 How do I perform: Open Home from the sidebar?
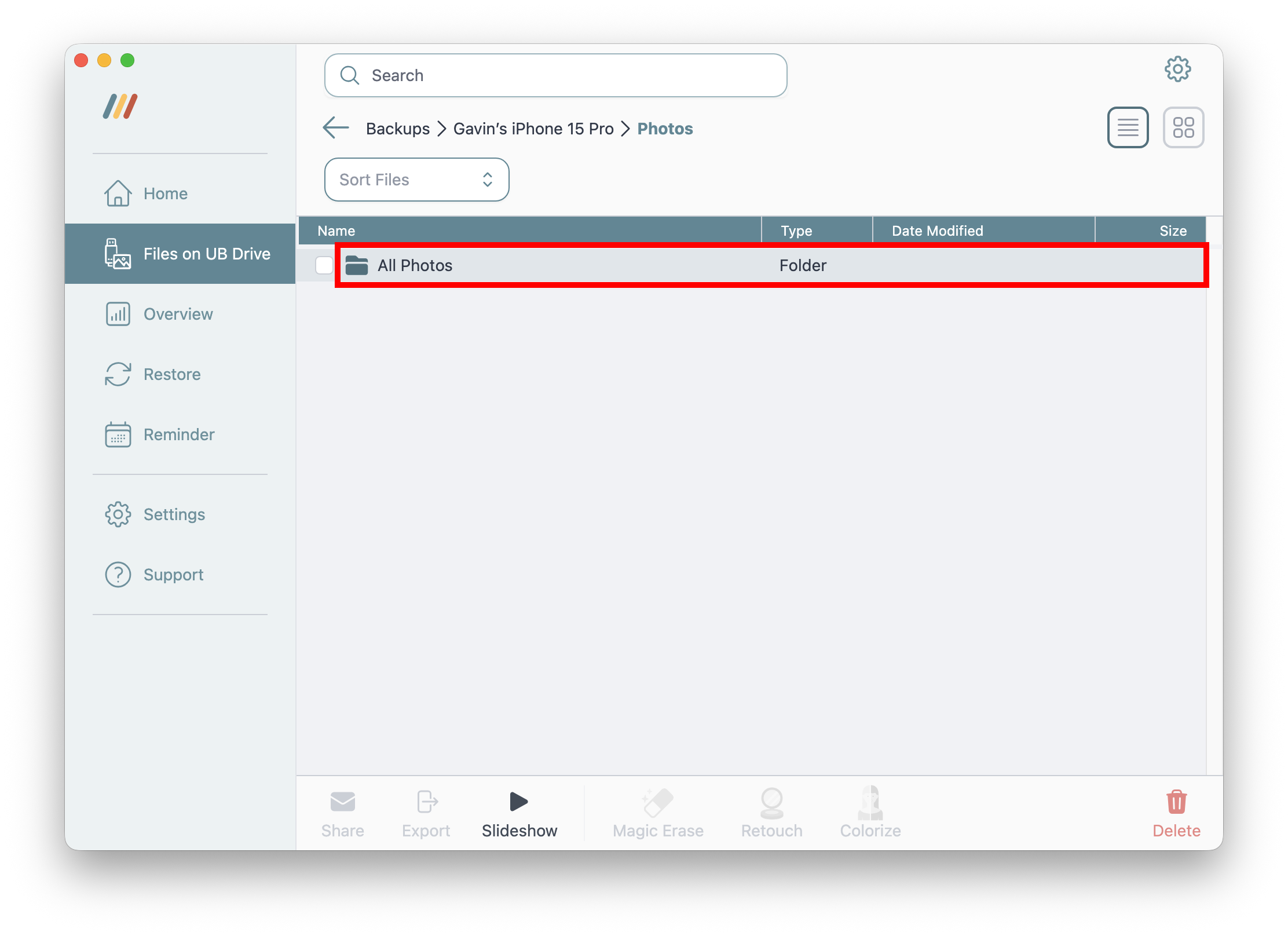click(180, 193)
